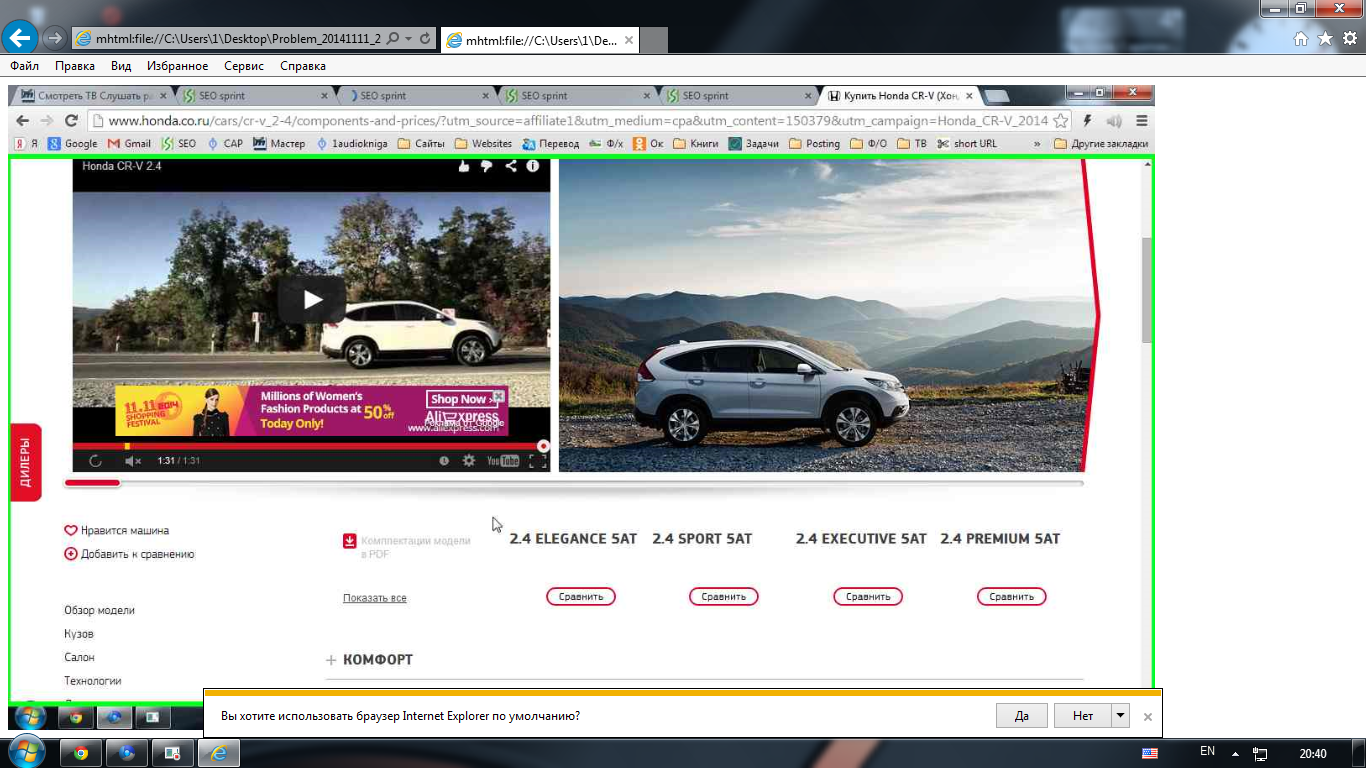1366x768 pixels.
Task: Share the Honda CR-V 2.4 video
Action: (511, 166)
